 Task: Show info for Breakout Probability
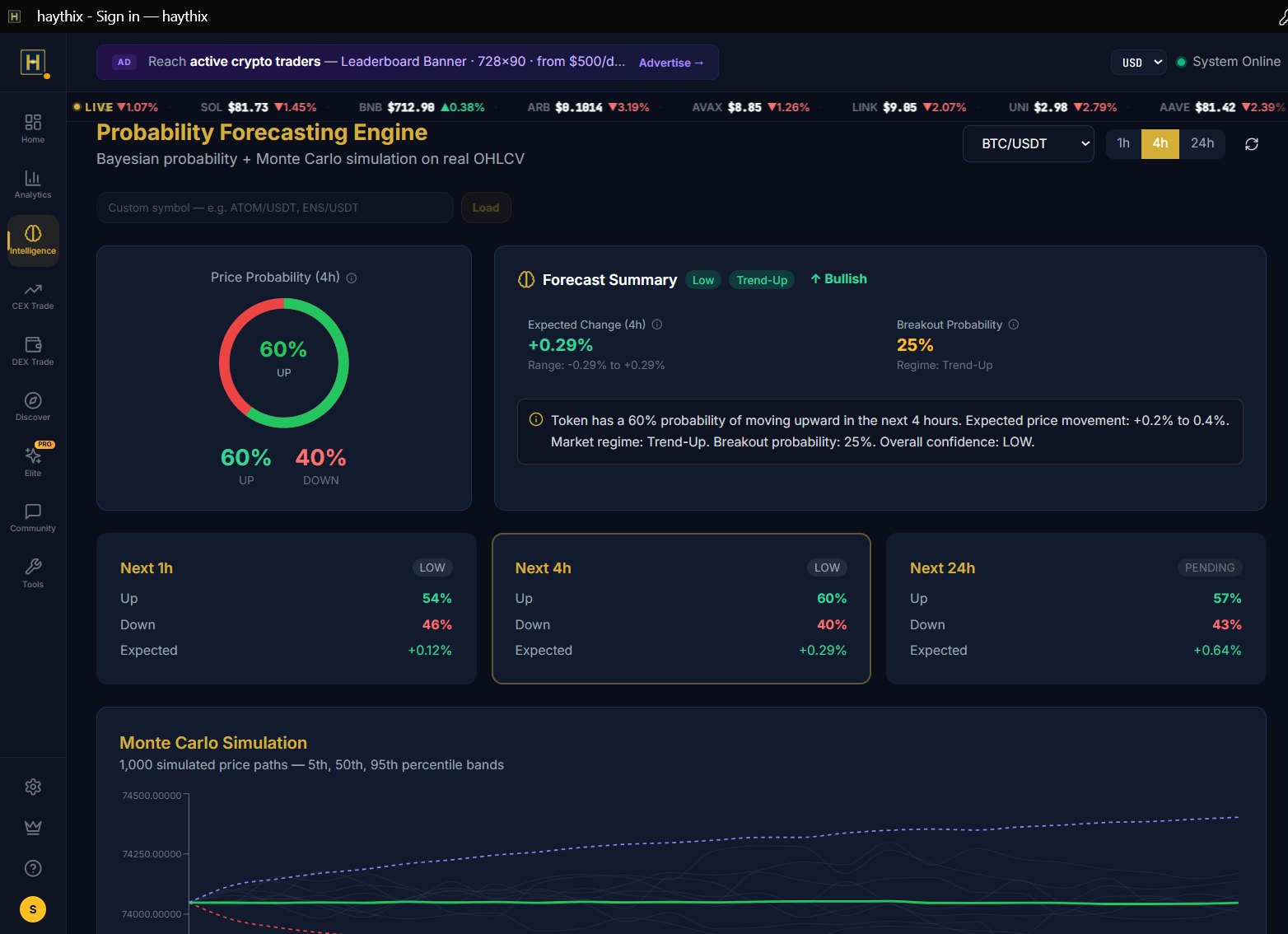coord(1014,325)
